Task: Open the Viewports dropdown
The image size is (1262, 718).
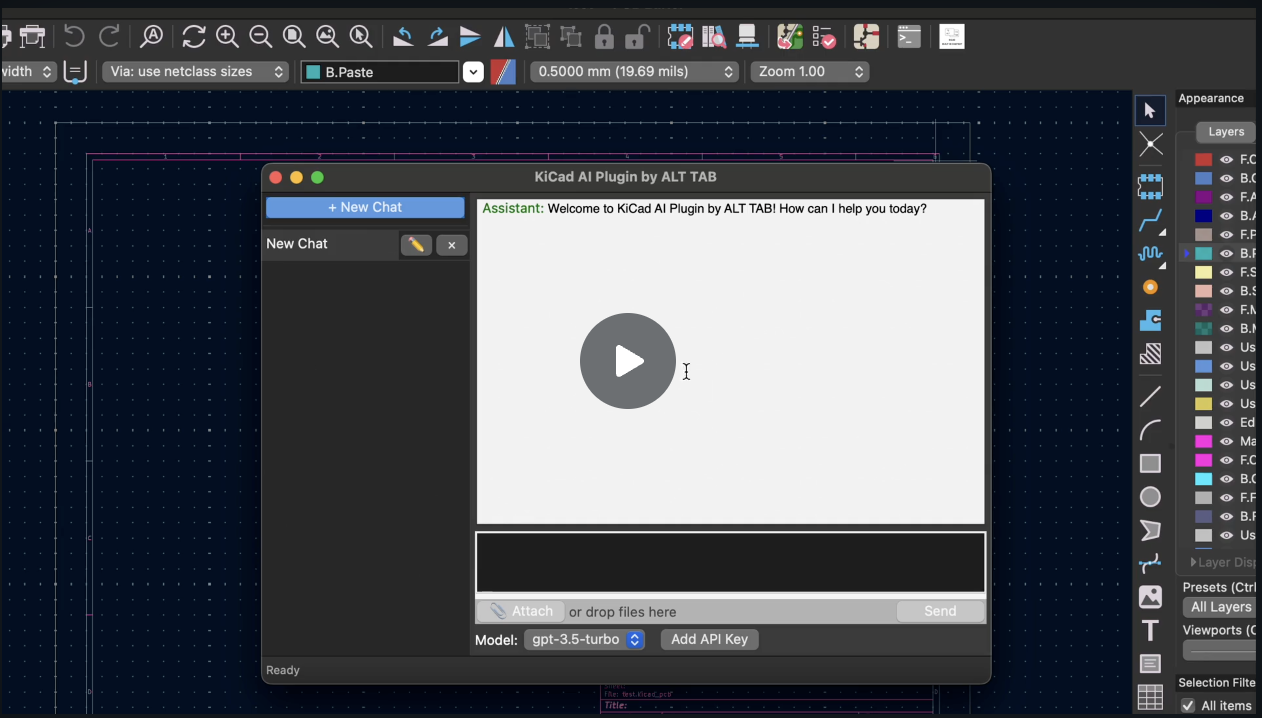Action: pyautogui.click(x=1219, y=651)
